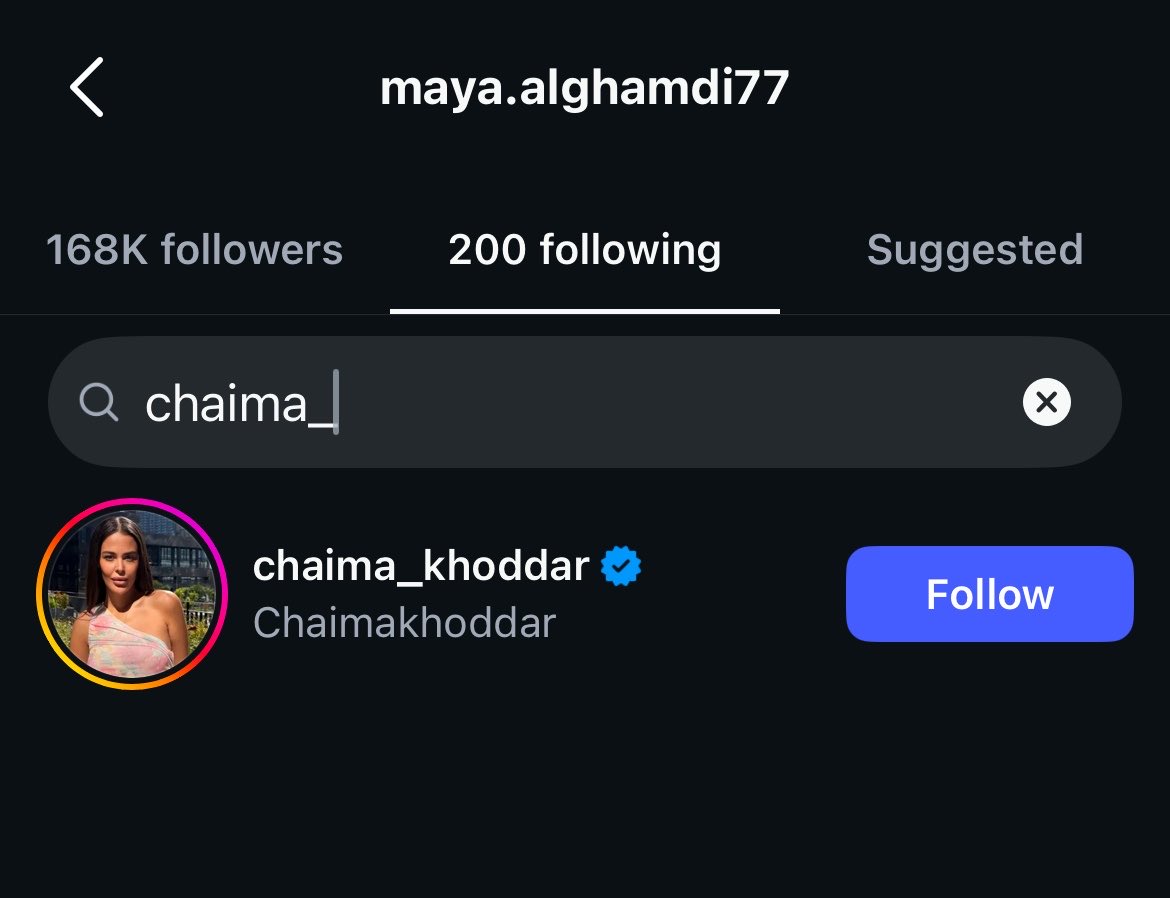Place the cursor after the typed chaima_ text

coord(336,402)
